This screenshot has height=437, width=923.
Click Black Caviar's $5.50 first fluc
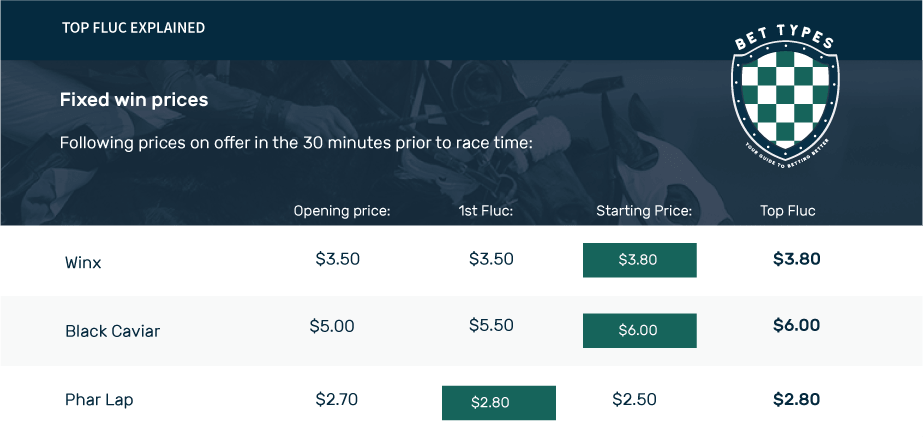pos(492,325)
